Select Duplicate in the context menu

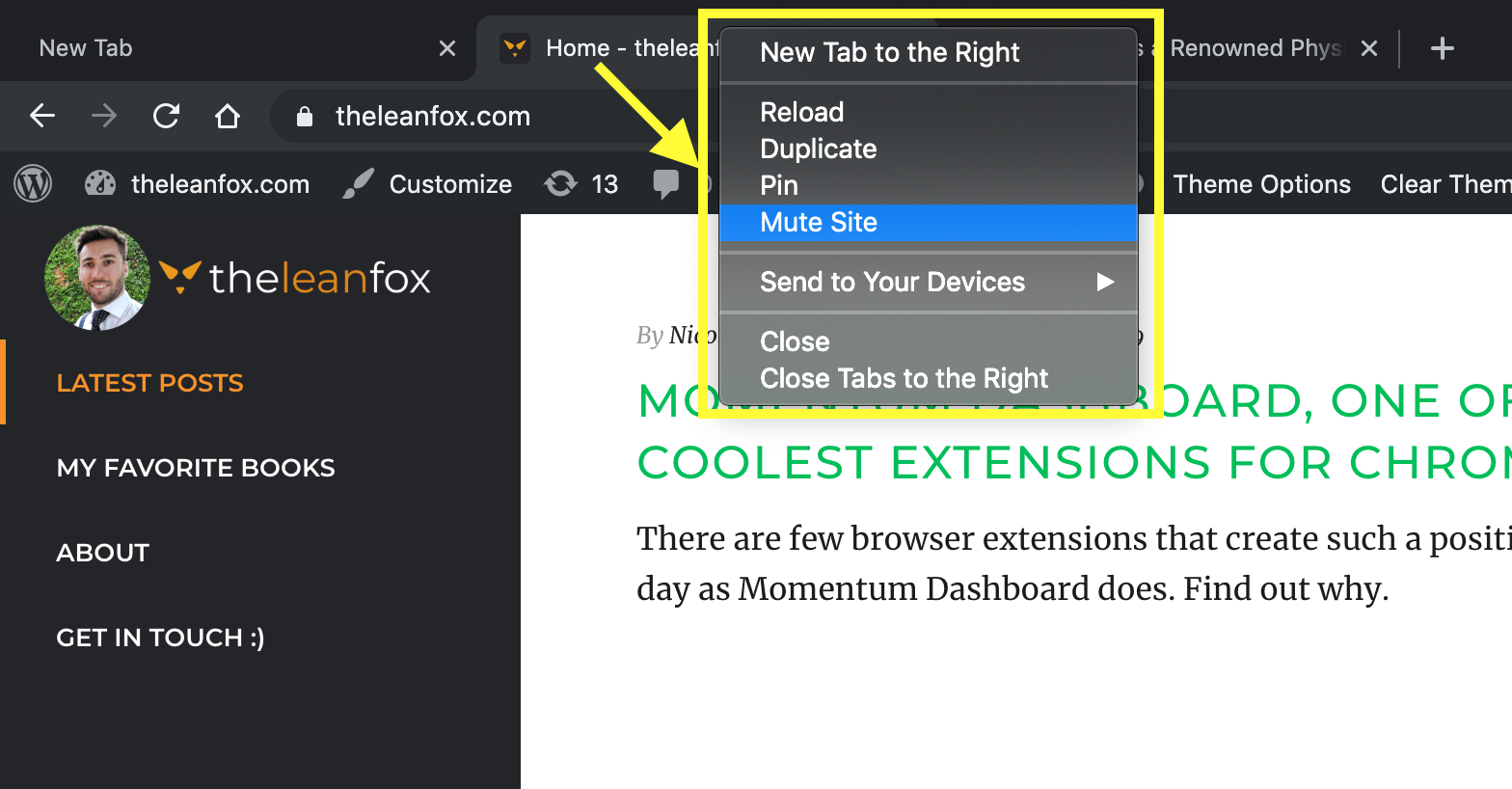[x=818, y=149]
